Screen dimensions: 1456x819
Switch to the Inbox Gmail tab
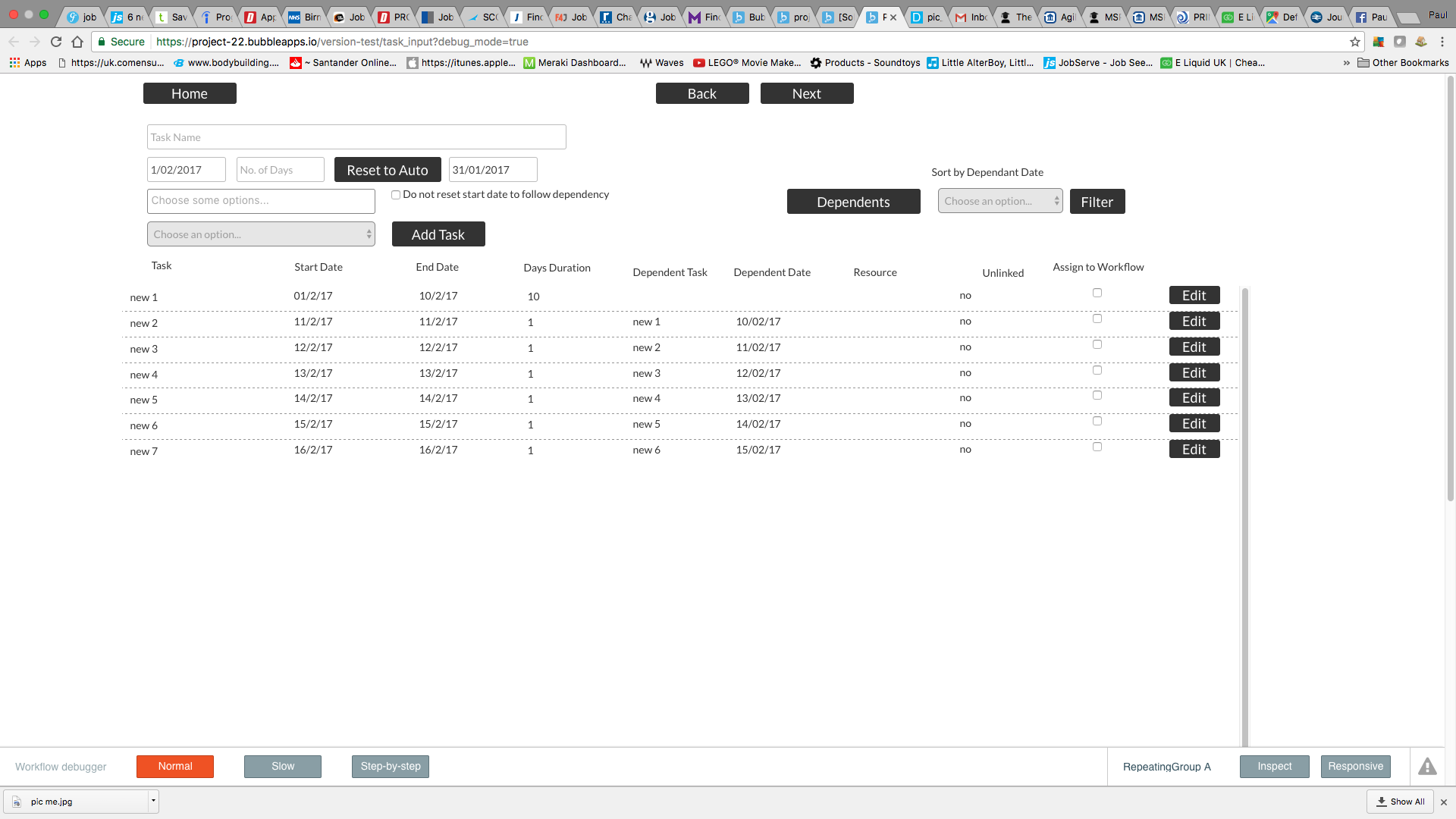[x=971, y=17]
